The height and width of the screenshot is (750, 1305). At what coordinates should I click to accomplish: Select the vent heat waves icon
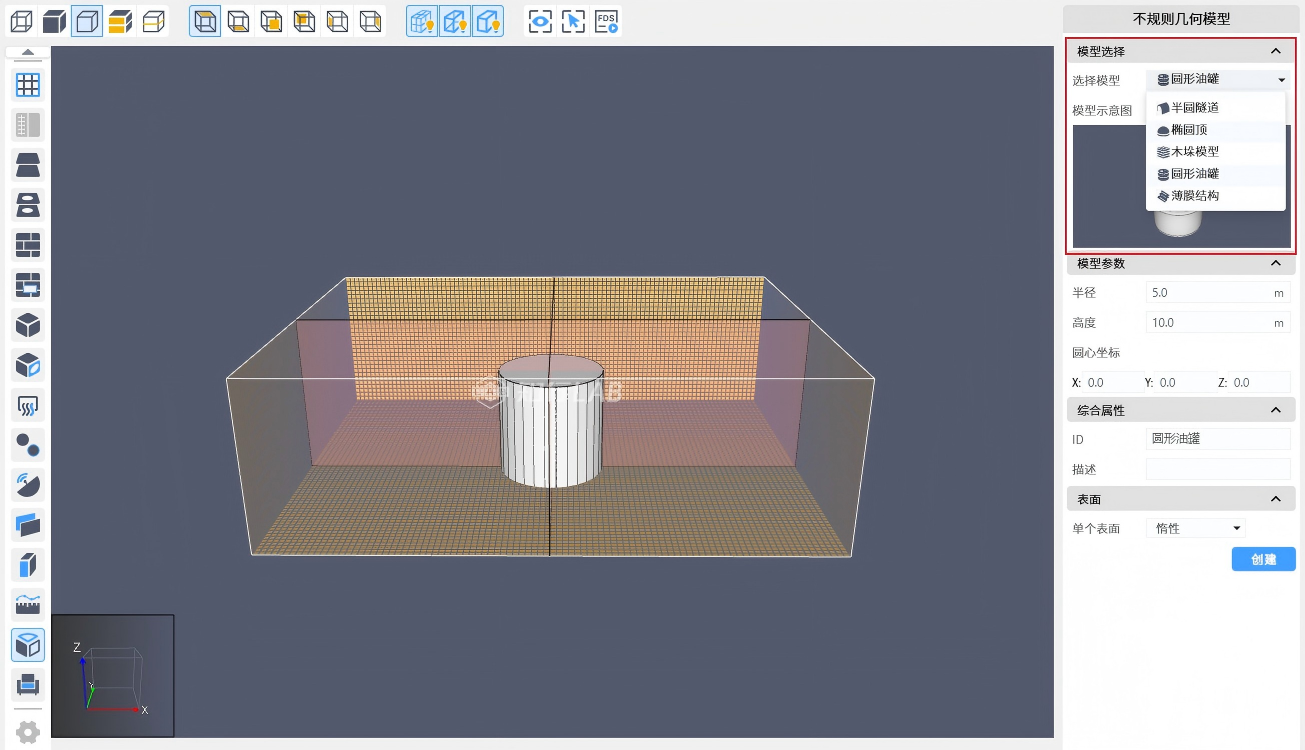click(28, 405)
